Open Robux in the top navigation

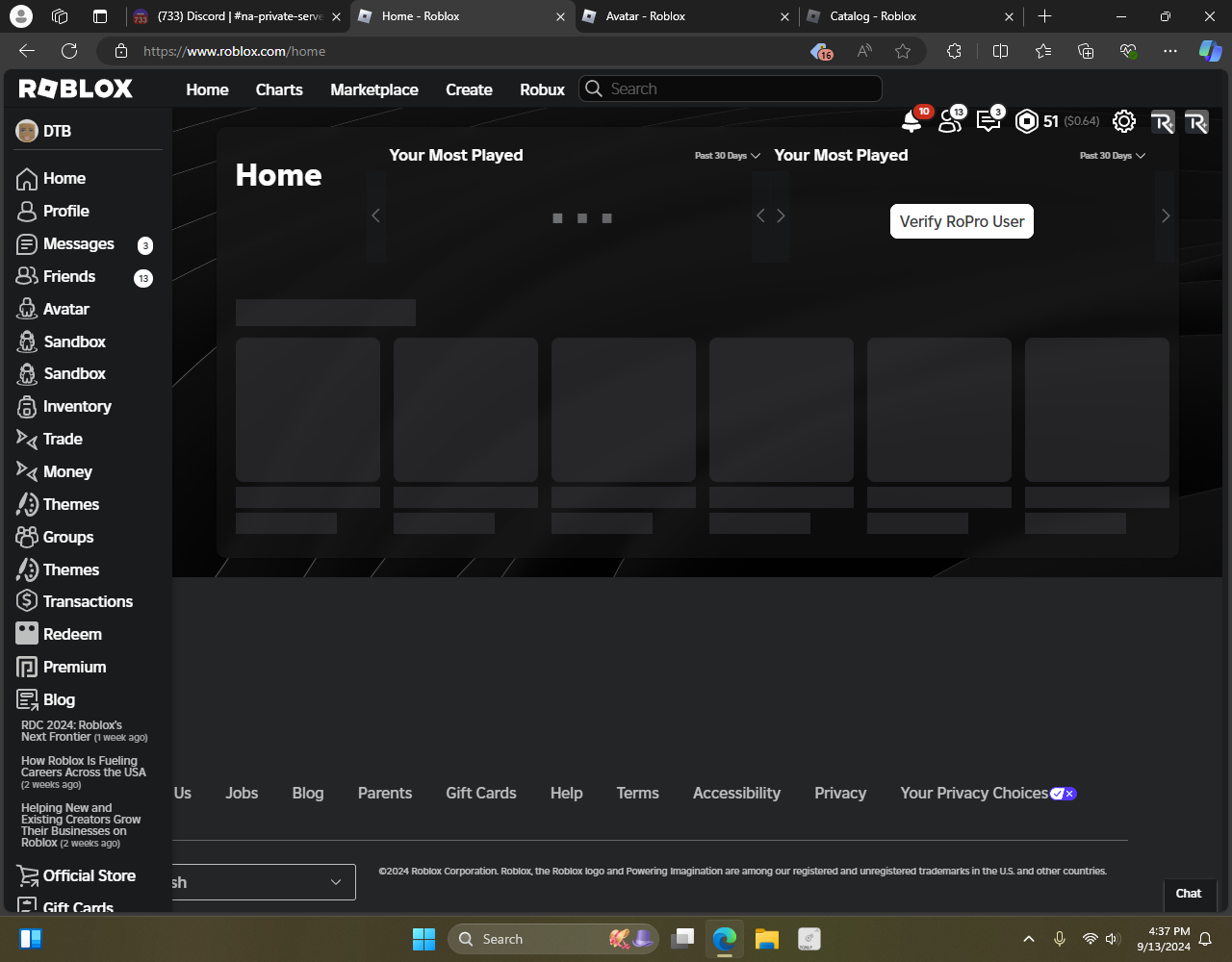tap(542, 89)
